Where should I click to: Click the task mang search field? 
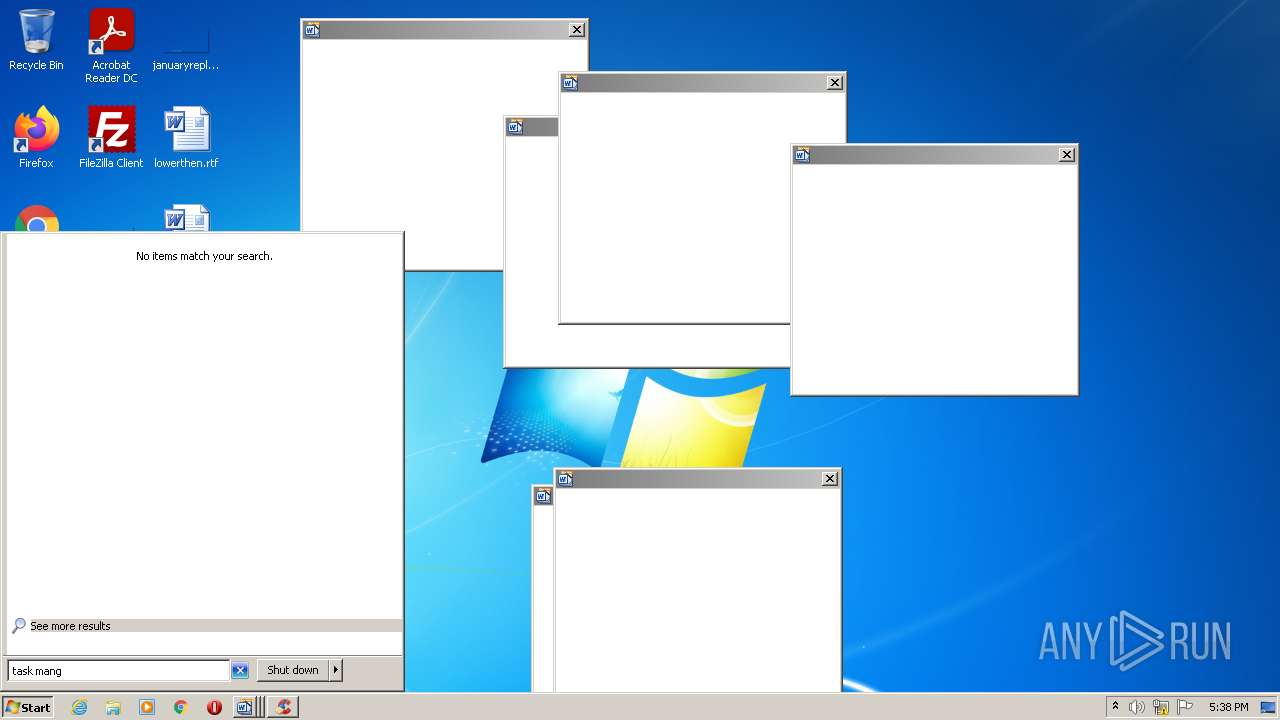[x=118, y=671]
